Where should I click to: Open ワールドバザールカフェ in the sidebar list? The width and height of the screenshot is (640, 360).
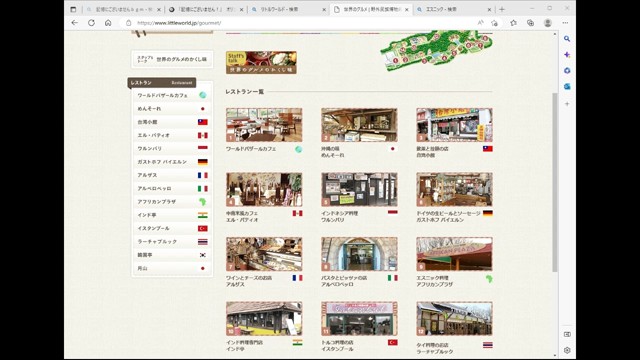point(172,95)
